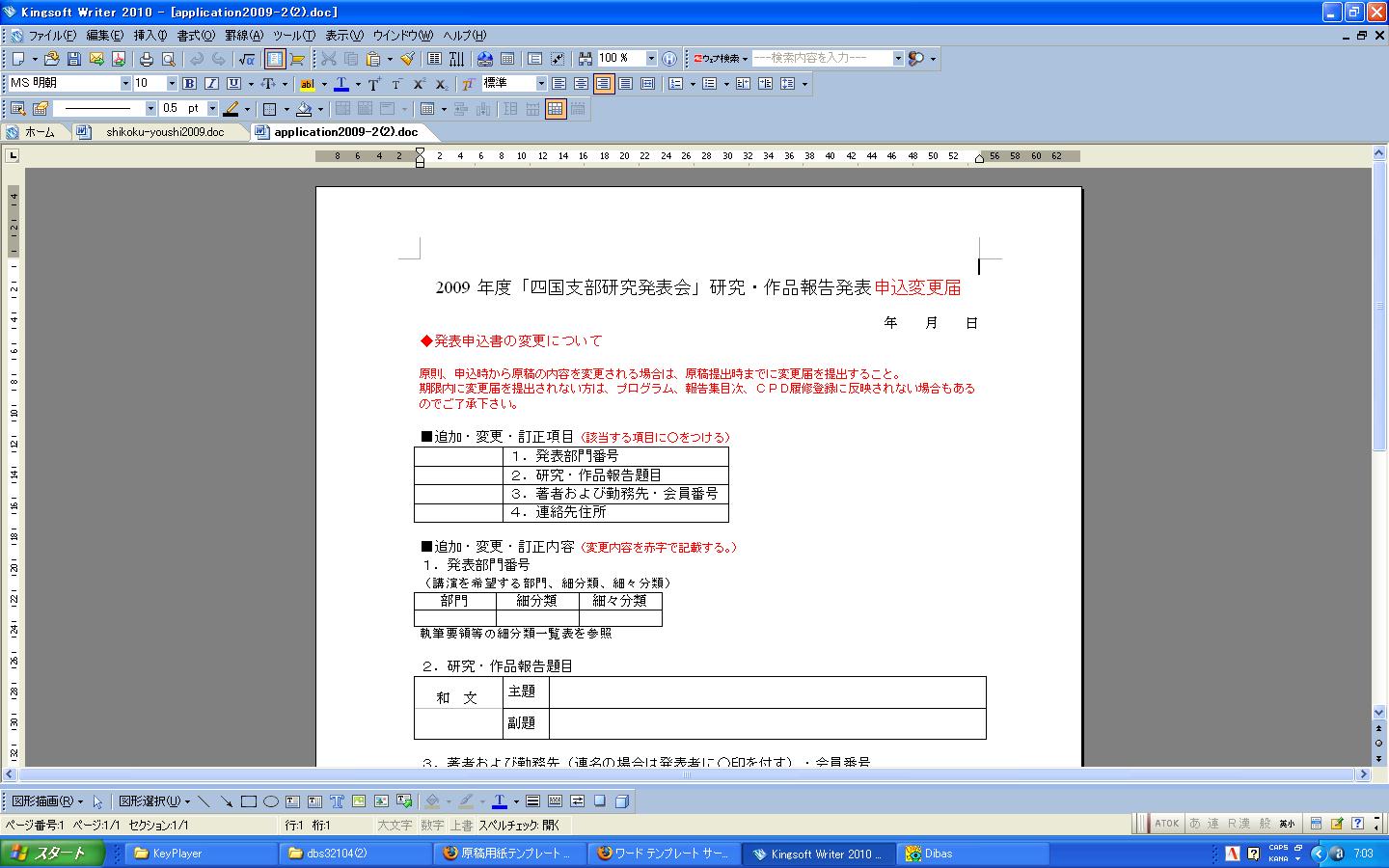
Task: Select the straight Line drawing tool
Action: (x=204, y=801)
